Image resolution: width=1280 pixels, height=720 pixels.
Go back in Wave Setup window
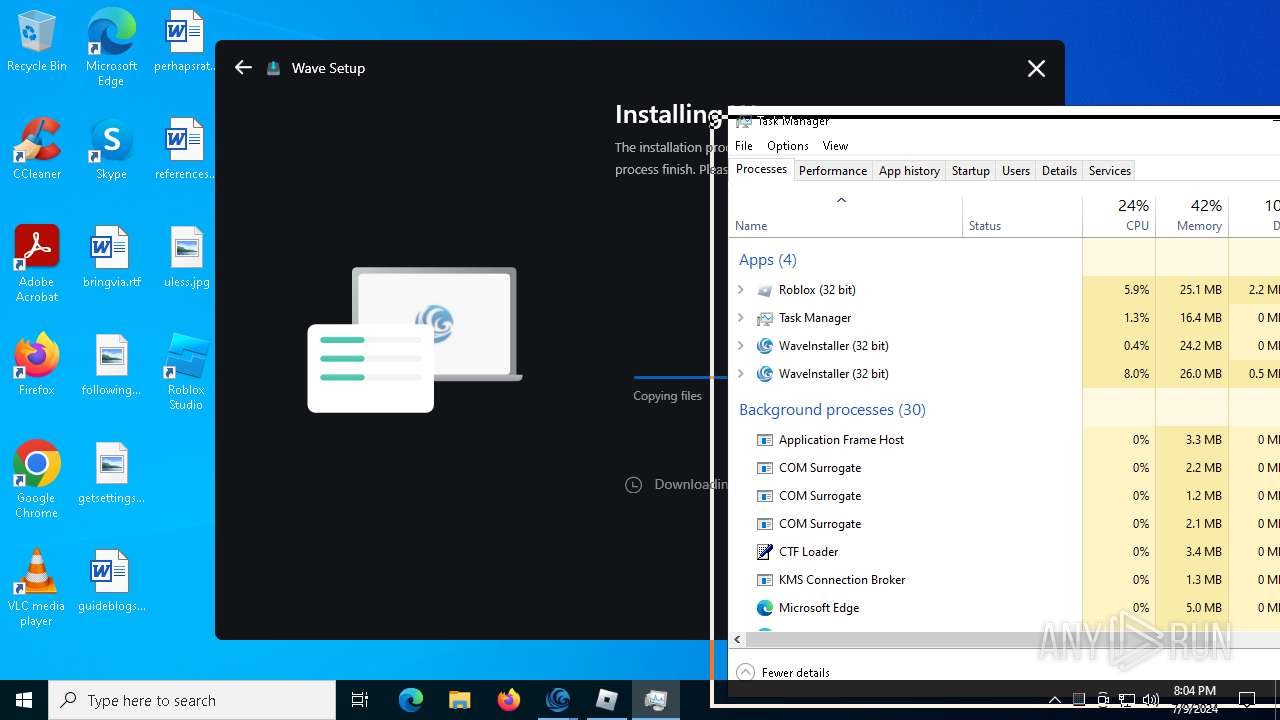[x=243, y=68]
